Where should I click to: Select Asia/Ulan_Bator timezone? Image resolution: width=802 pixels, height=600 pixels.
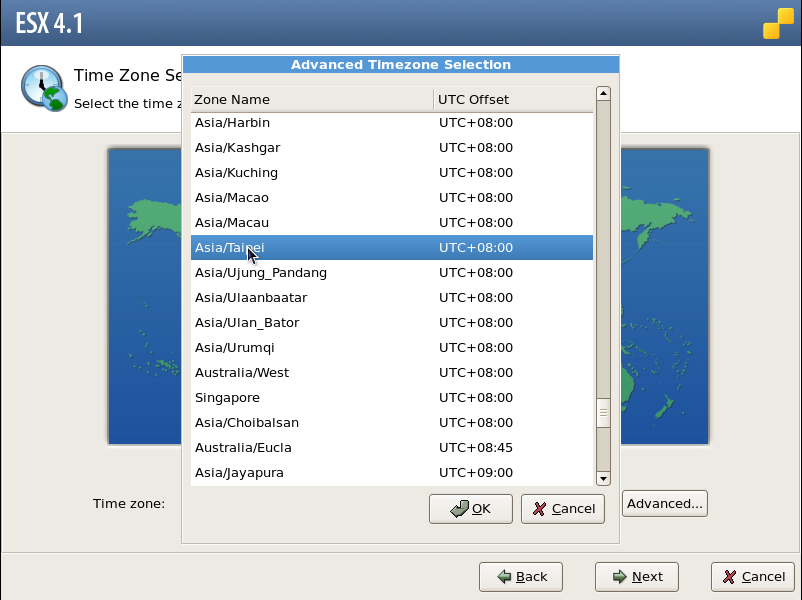392,323
